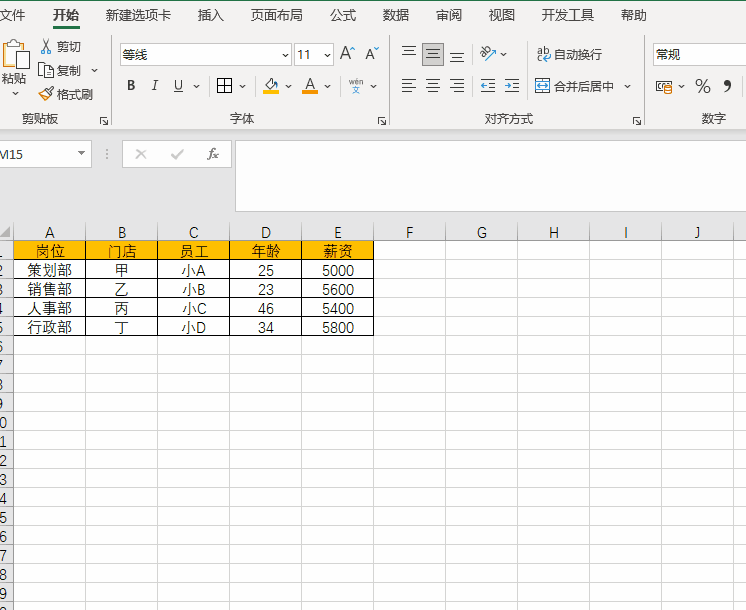Open the 常规 number format dropdown

click(x=699, y=55)
